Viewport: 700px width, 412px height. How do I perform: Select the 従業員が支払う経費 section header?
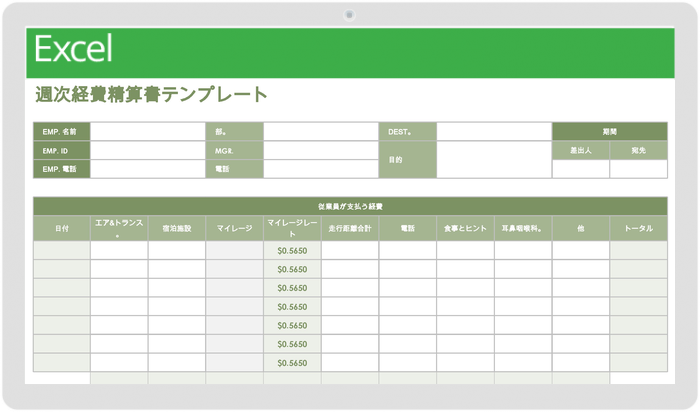point(350,206)
